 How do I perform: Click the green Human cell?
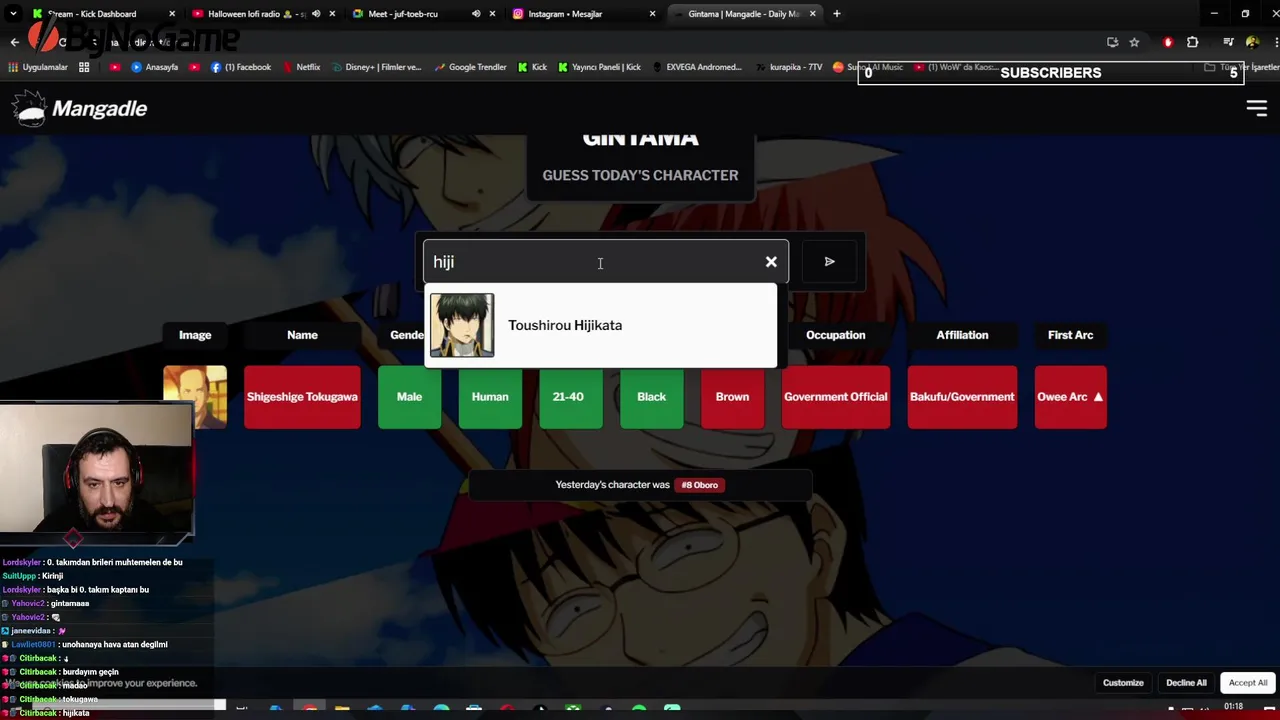(x=490, y=397)
